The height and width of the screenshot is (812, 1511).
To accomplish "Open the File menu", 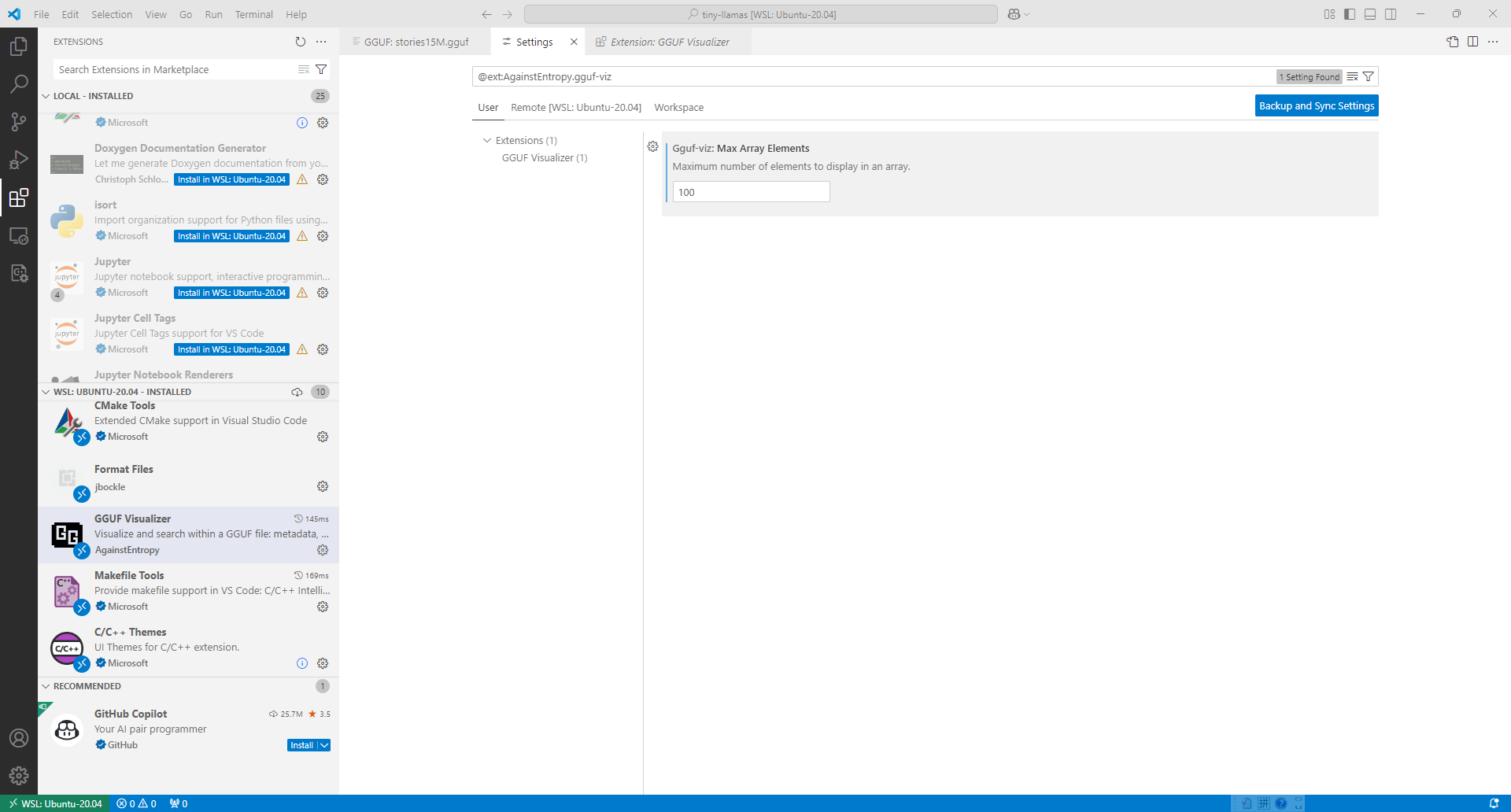I will click(x=42, y=14).
